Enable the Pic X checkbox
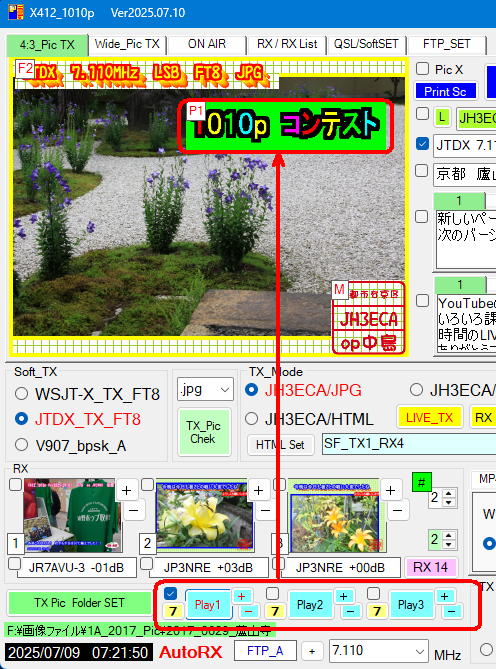 pyautogui.click(x=422, y=69)
